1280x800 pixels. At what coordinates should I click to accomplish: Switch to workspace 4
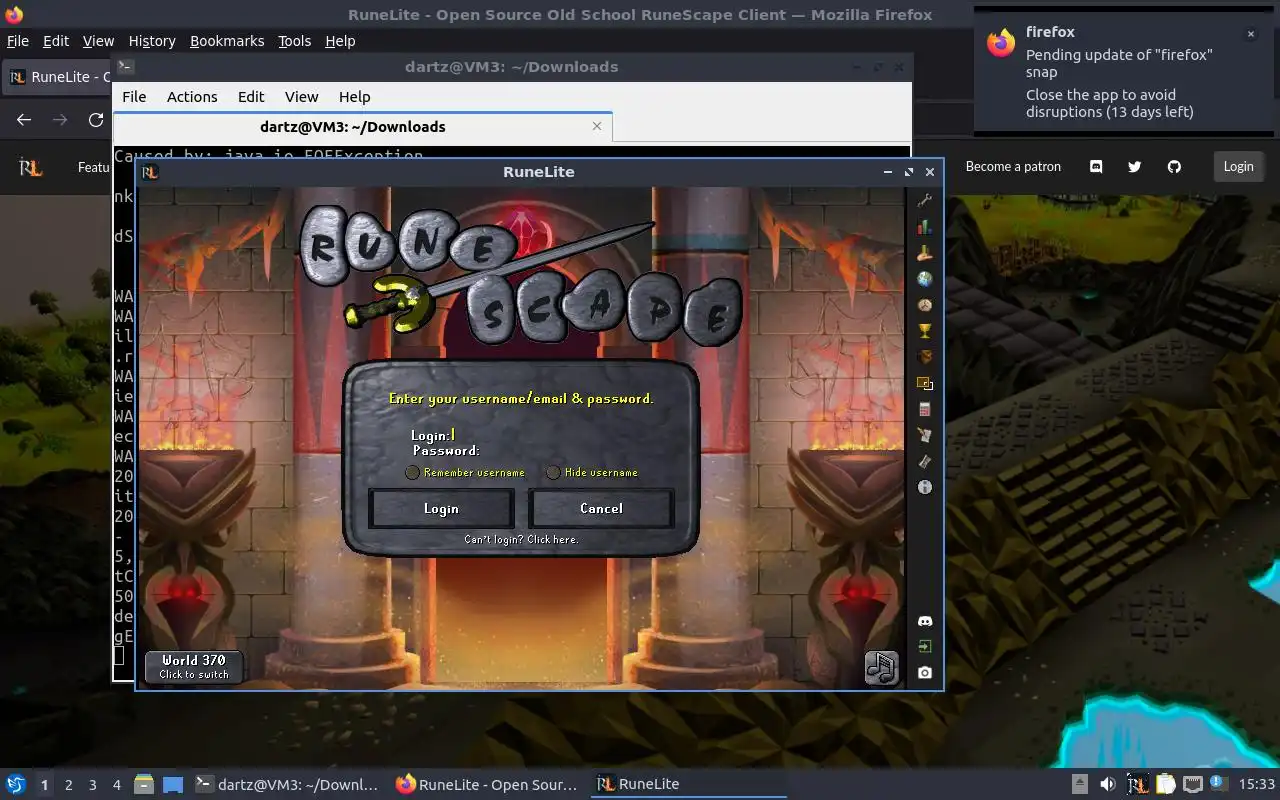pos(117,785)
